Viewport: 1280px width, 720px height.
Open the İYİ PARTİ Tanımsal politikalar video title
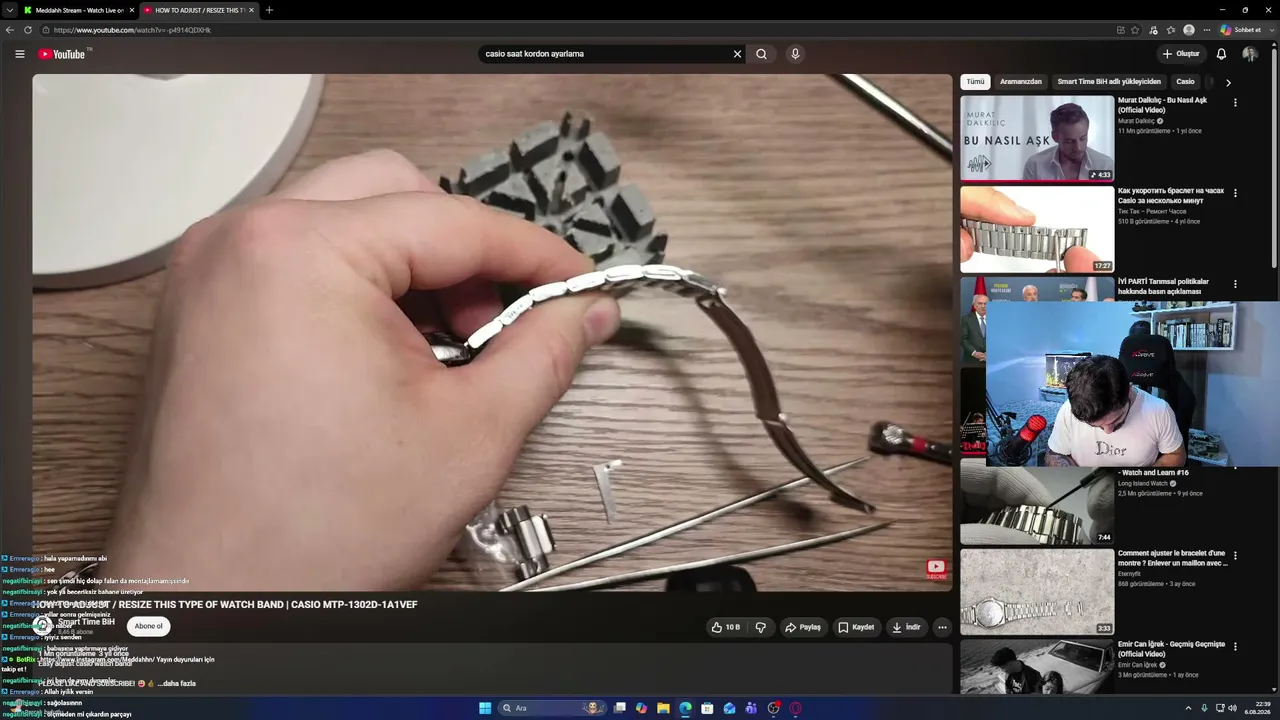[1163, 287]
